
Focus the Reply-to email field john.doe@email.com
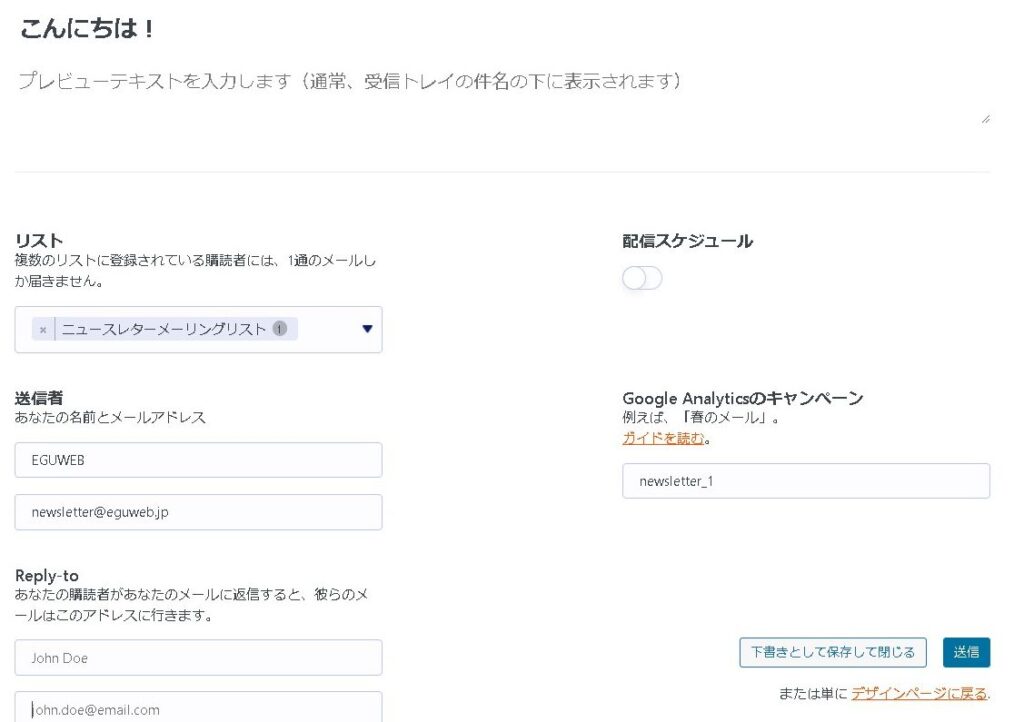point(198,708)
